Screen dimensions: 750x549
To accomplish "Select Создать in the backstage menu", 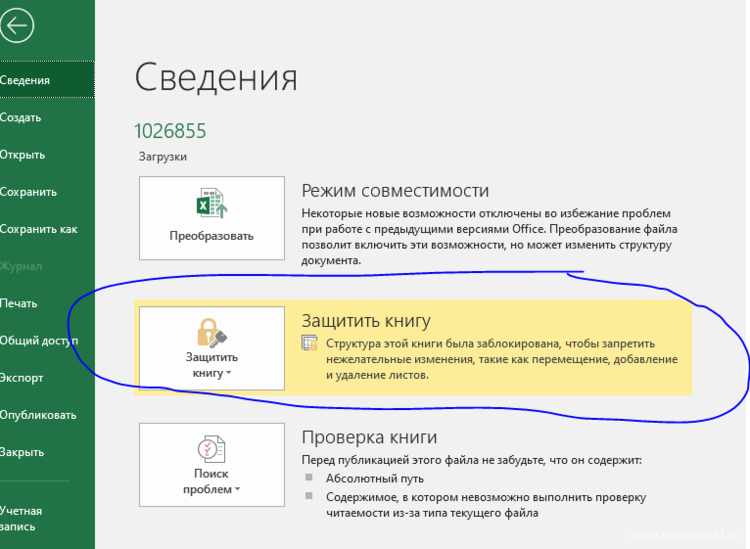I will (x=47, y=117).
